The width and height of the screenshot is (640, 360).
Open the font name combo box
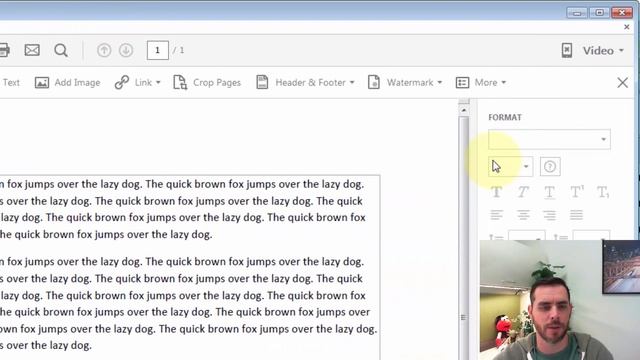click(x=549, y=140)
